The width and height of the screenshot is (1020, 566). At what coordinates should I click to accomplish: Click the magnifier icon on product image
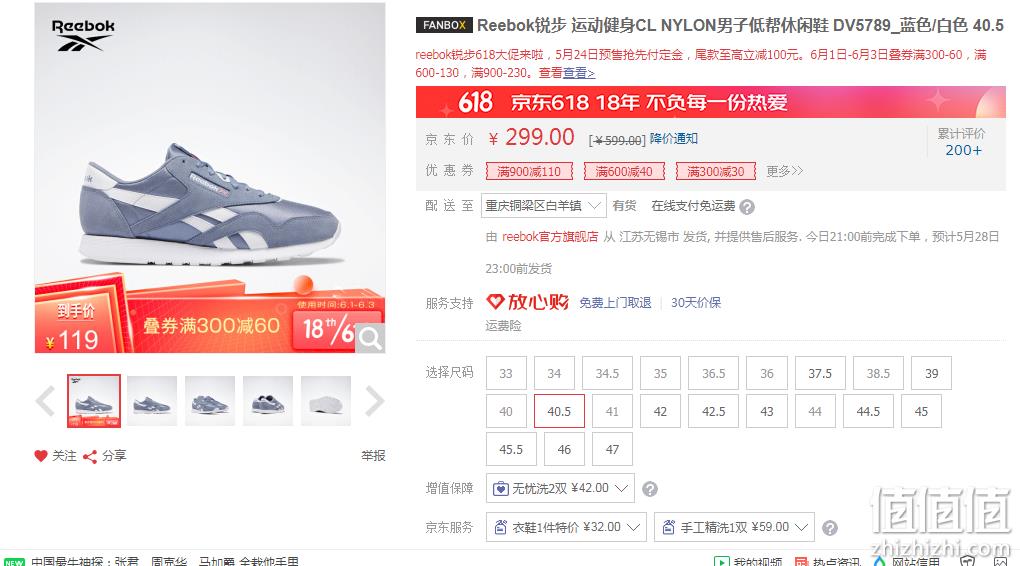(x=369, y=338)
